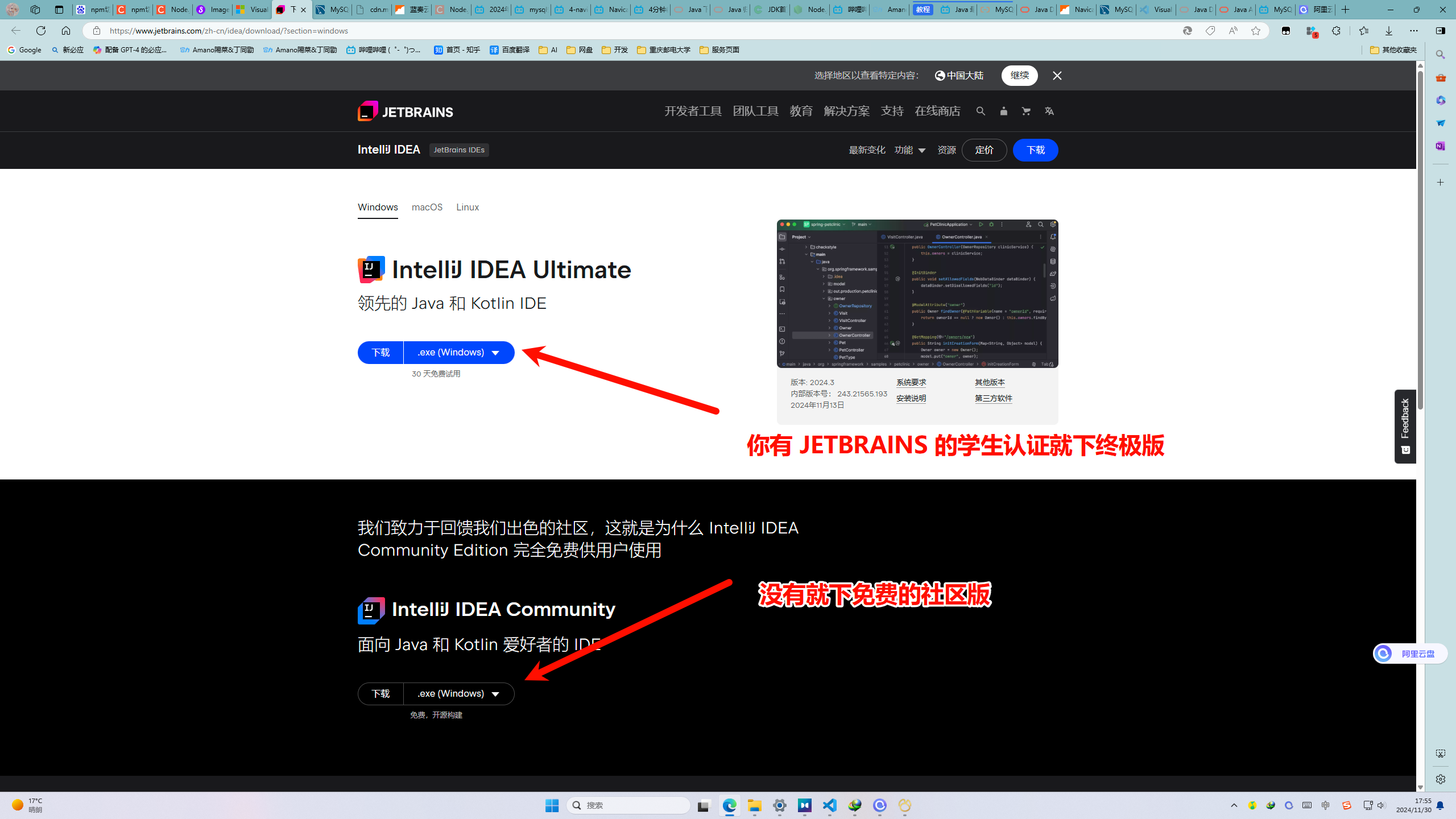Show hidden system tray icons
1456x819 pixels.
point(1234,805)
